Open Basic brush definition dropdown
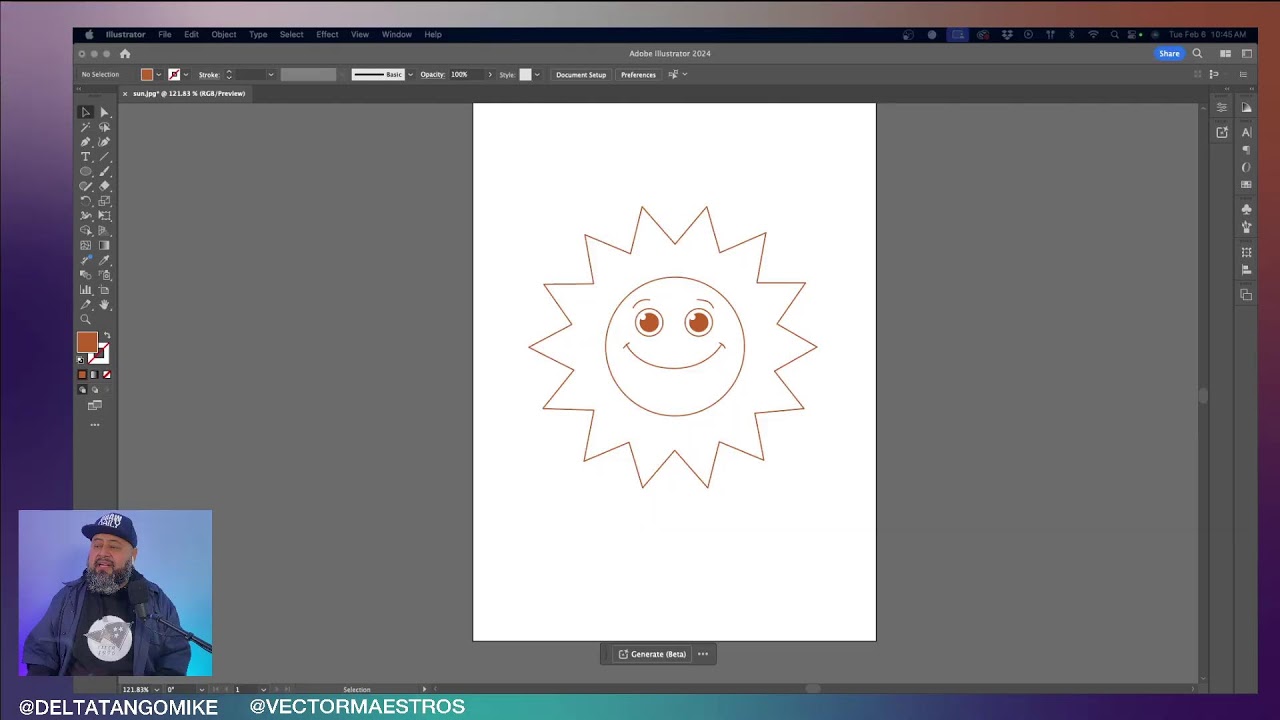The width and height of the screenshot is (1280, 720). pos(410,74)
